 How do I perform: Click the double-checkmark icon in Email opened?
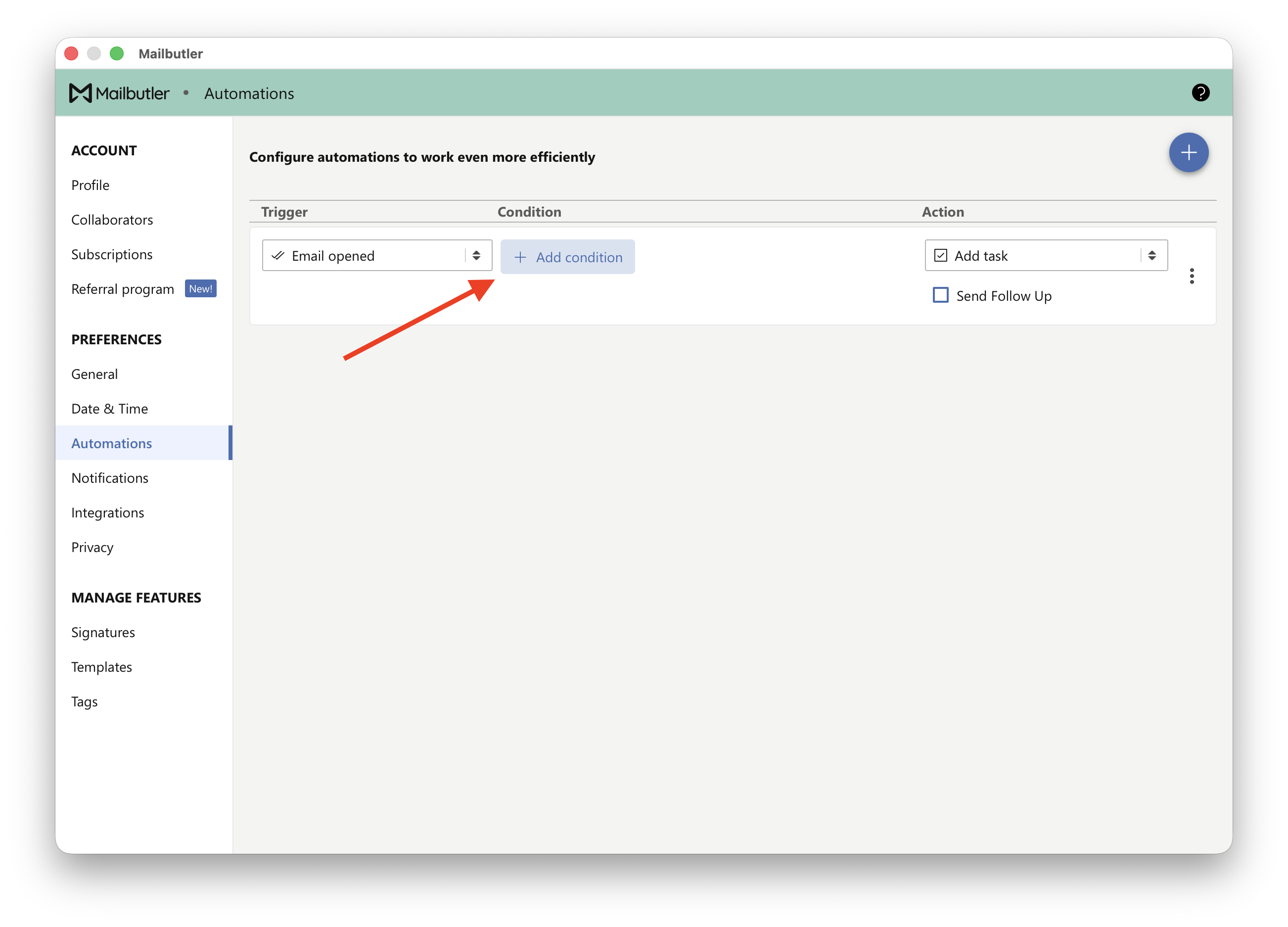(277, 256)
